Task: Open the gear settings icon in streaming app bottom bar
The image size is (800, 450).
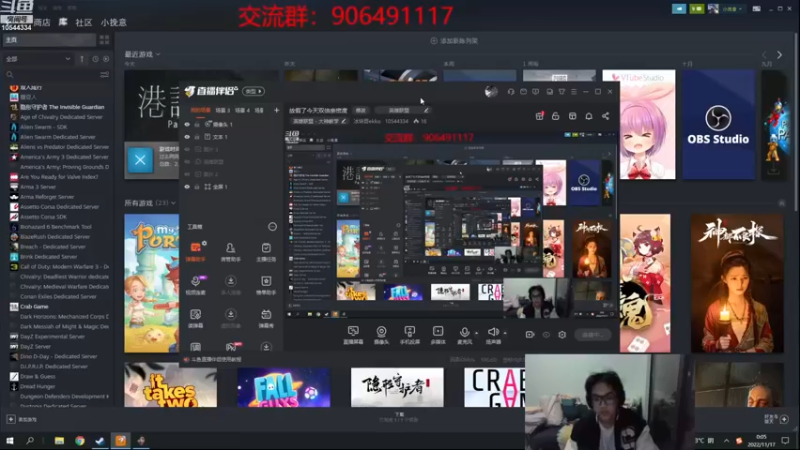Action: [x=562, y=335]
